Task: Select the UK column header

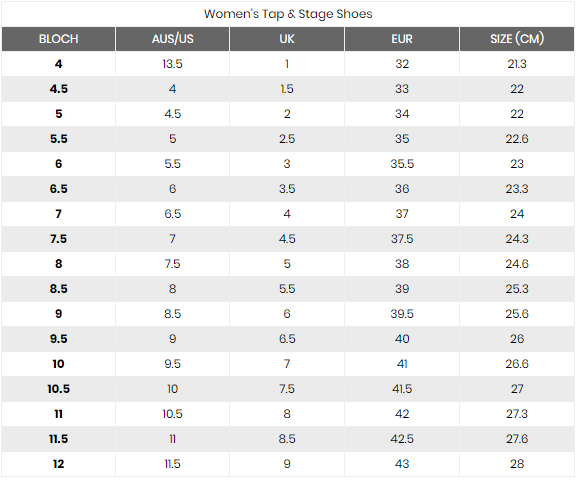Action: point(287,39)
